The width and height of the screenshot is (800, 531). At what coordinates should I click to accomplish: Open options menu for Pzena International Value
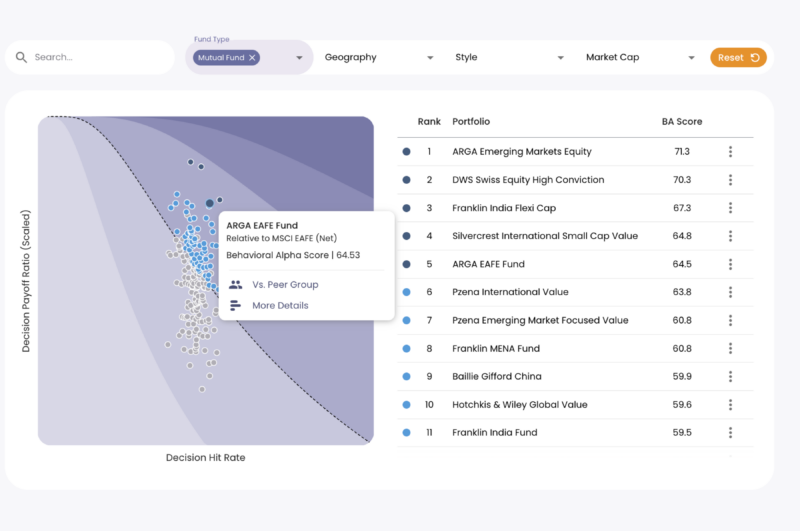(x=731, y=292)
